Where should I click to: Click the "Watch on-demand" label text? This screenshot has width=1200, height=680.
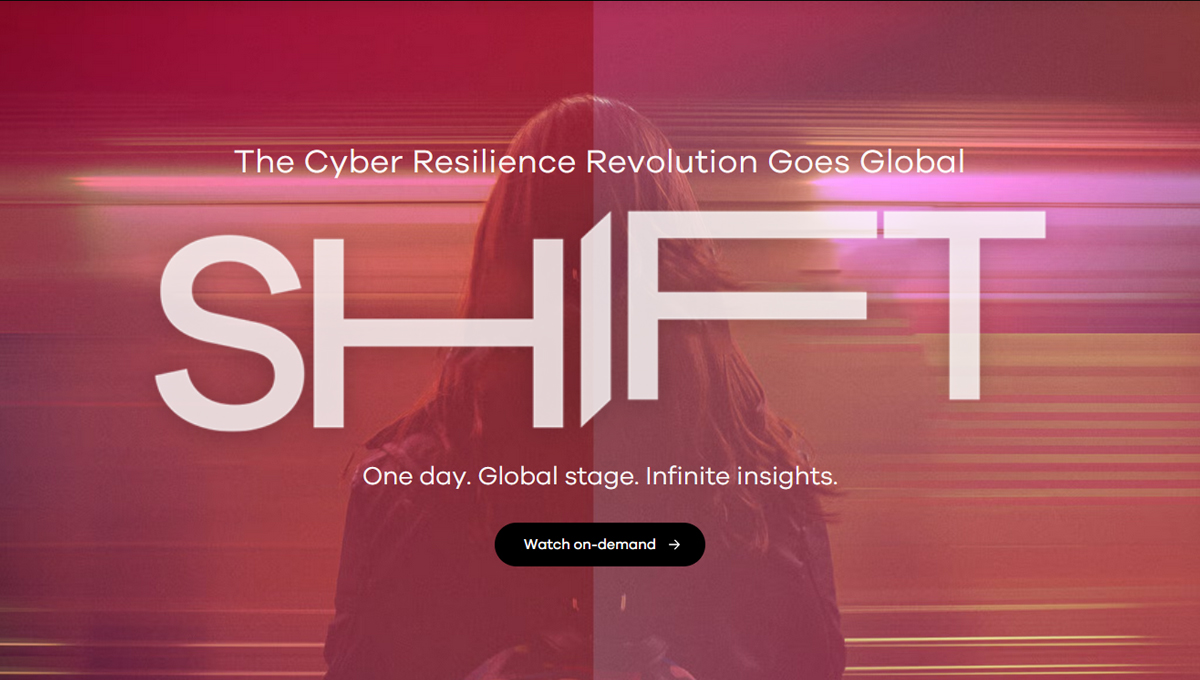click(x=590, y=545)
